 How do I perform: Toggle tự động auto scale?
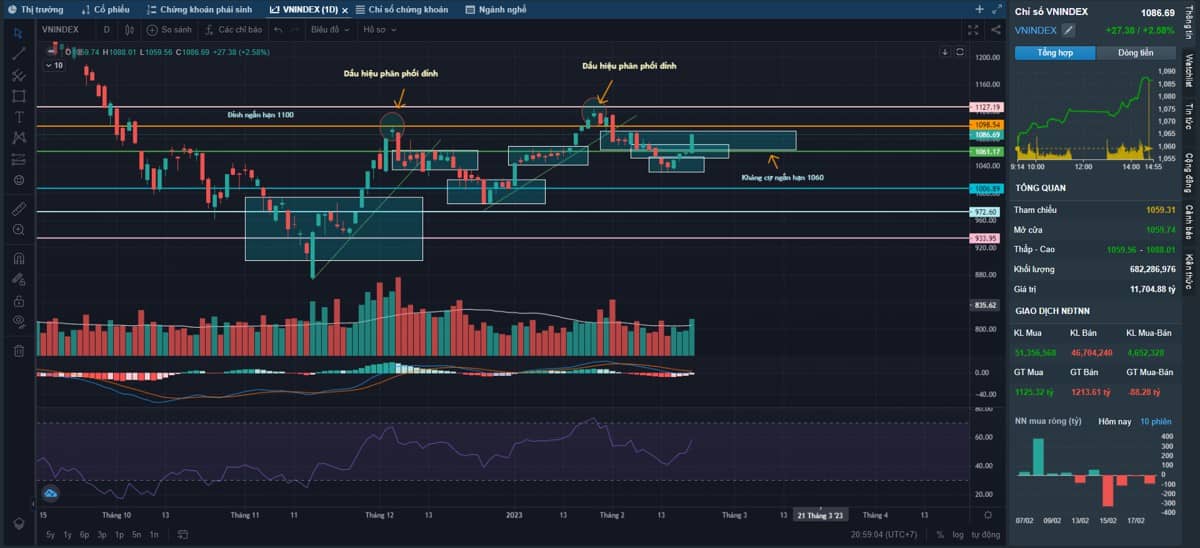[x=985, y=536]
